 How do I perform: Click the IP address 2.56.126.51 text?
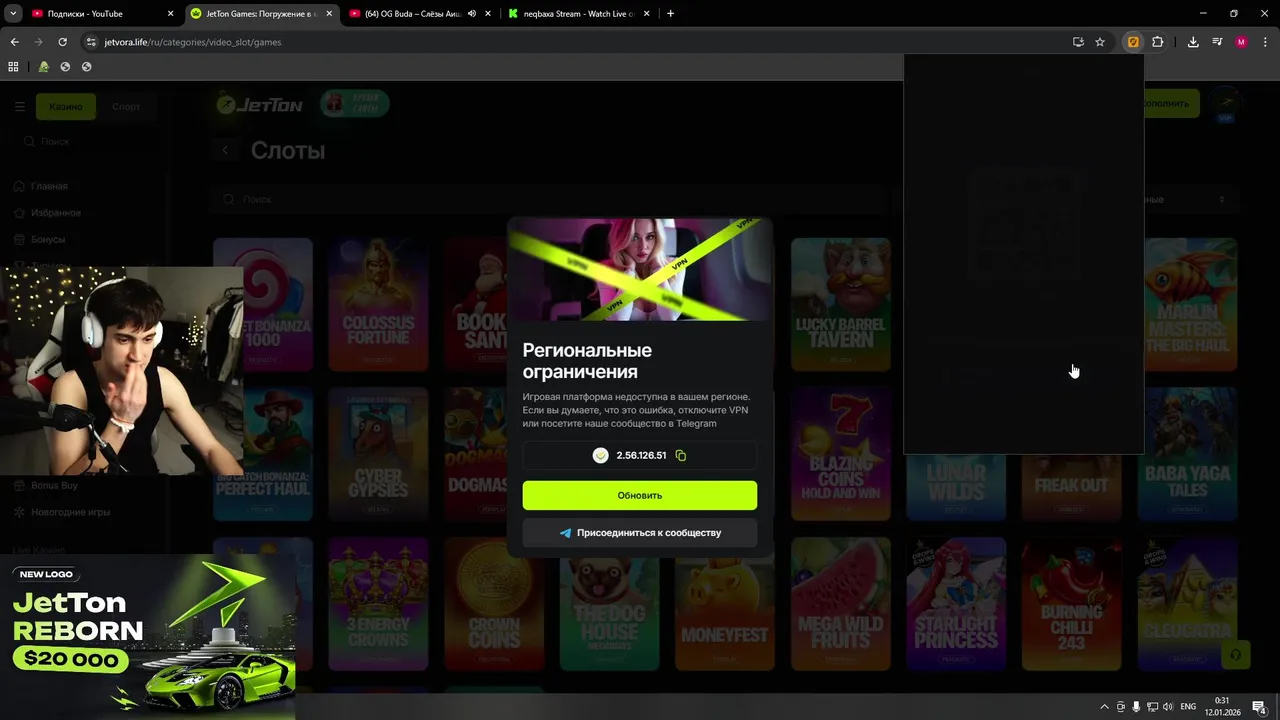[641, 455]
